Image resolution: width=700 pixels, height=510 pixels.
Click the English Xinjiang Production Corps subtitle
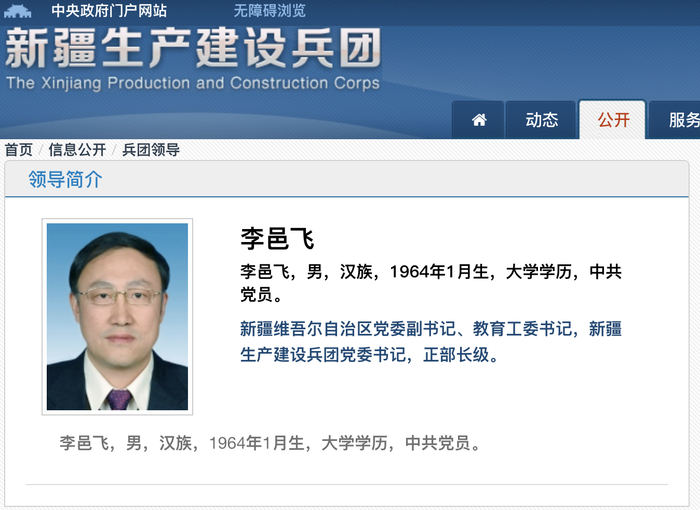(193, 83)
